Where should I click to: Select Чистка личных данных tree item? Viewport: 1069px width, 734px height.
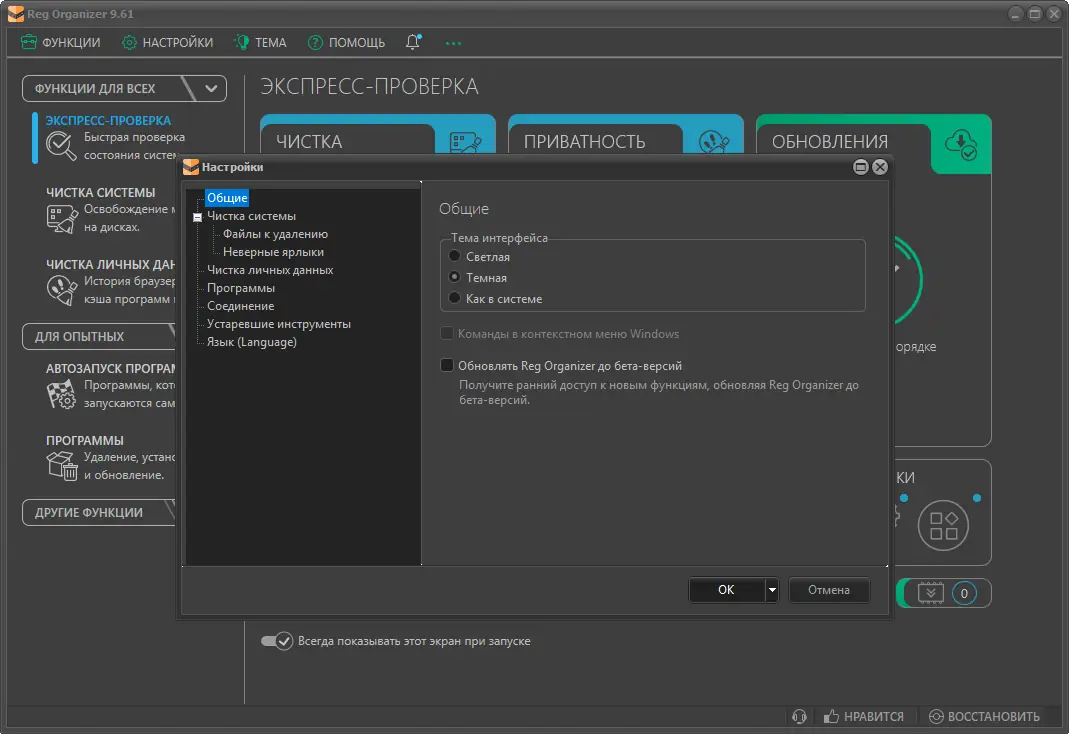pos(270,270)
